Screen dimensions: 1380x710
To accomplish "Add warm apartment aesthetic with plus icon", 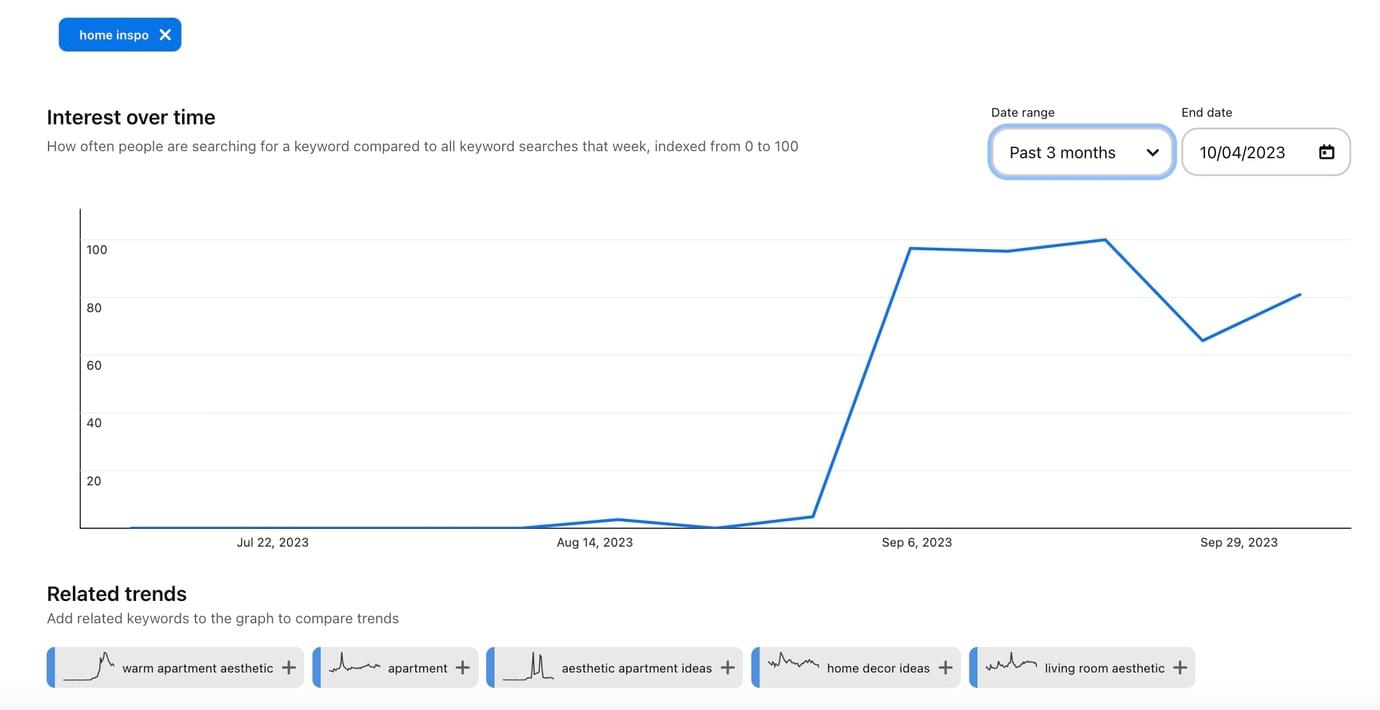I will (289, 667).
